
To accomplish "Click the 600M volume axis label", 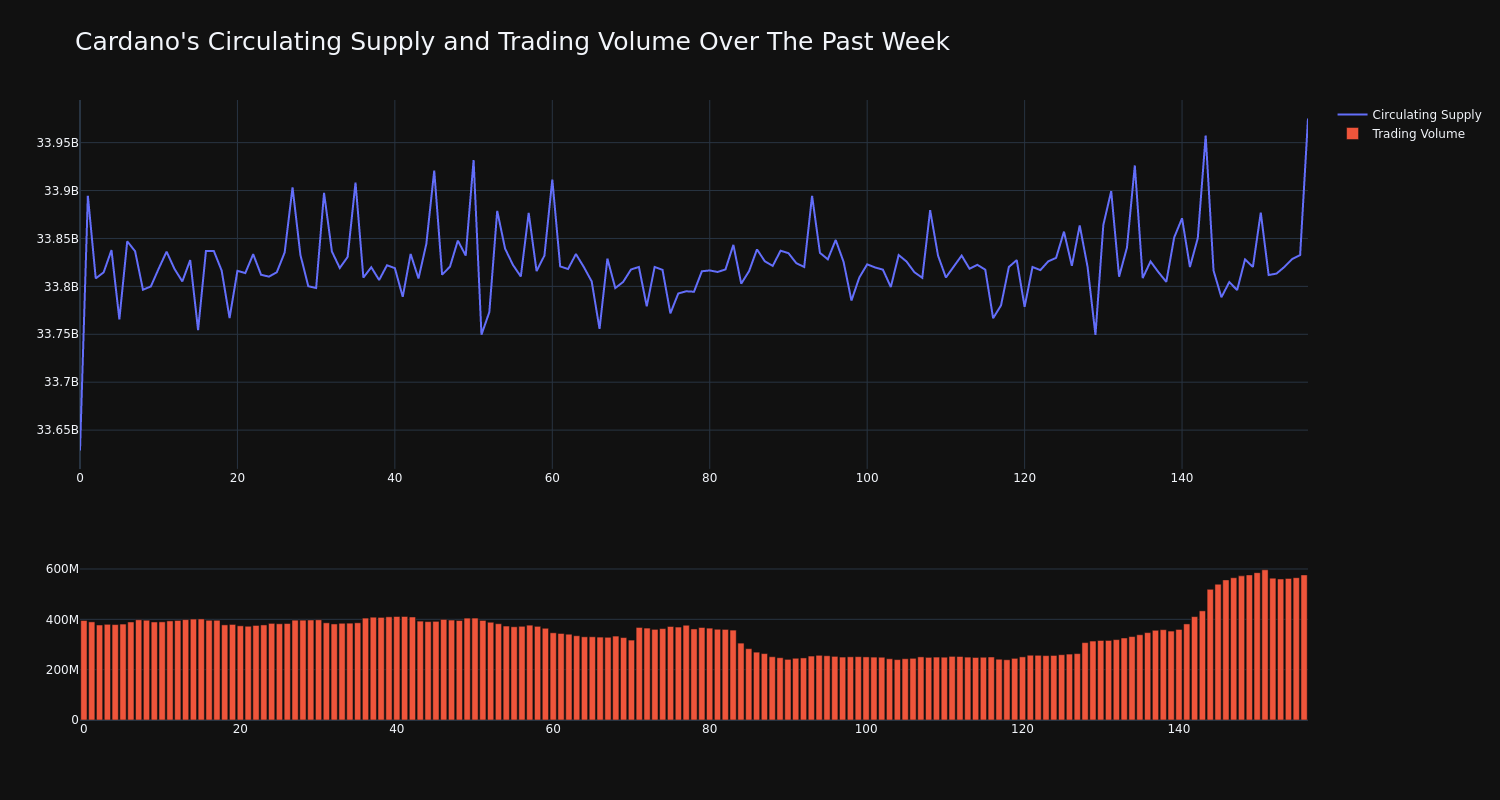I will click(x=62, y=569).
